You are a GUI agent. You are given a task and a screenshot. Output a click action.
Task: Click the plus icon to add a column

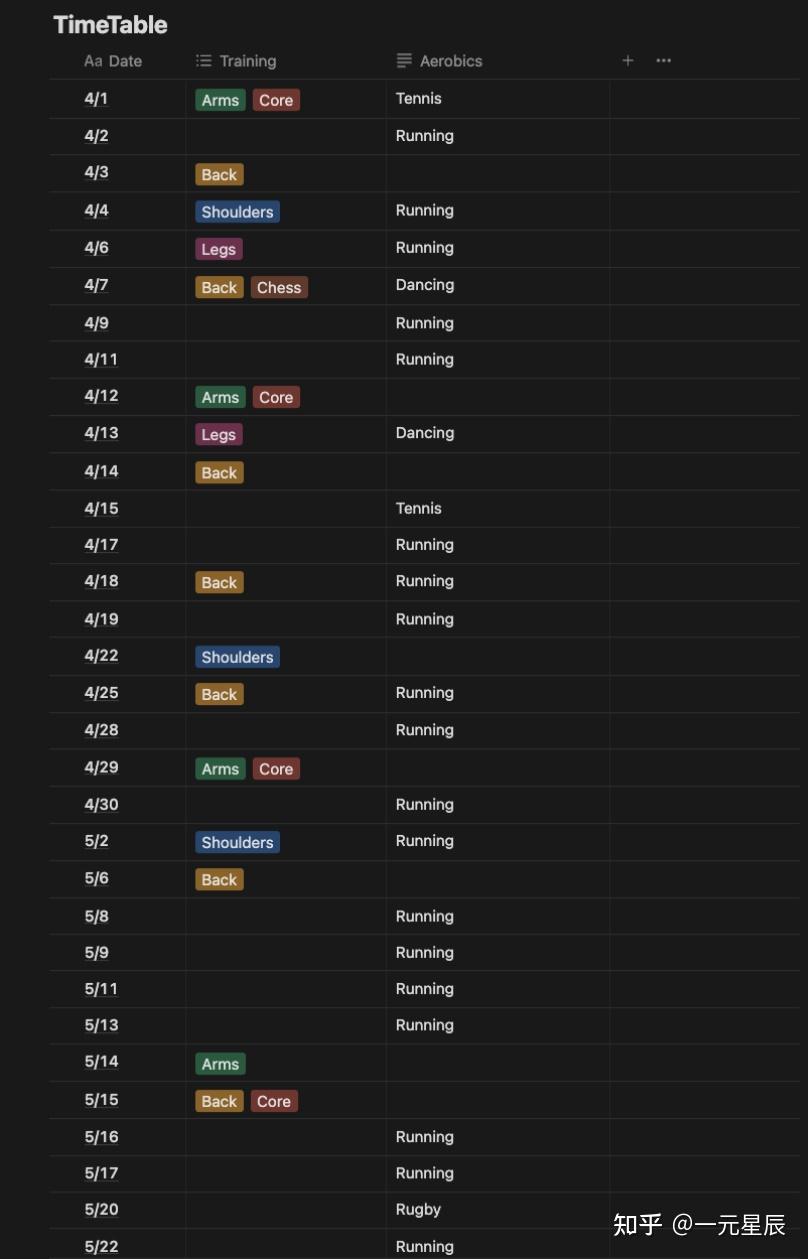click(x=628, y=61)
